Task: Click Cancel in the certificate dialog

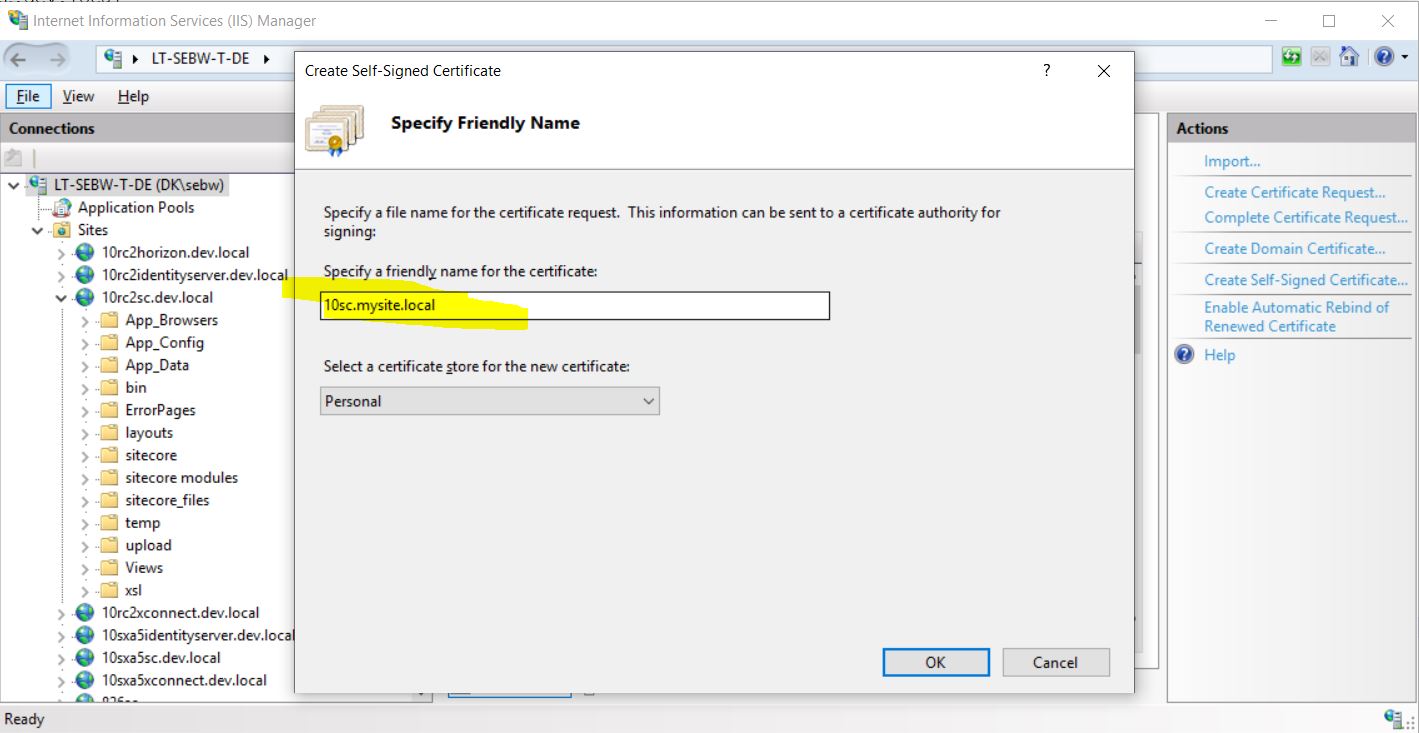Action: [1056, 662]
